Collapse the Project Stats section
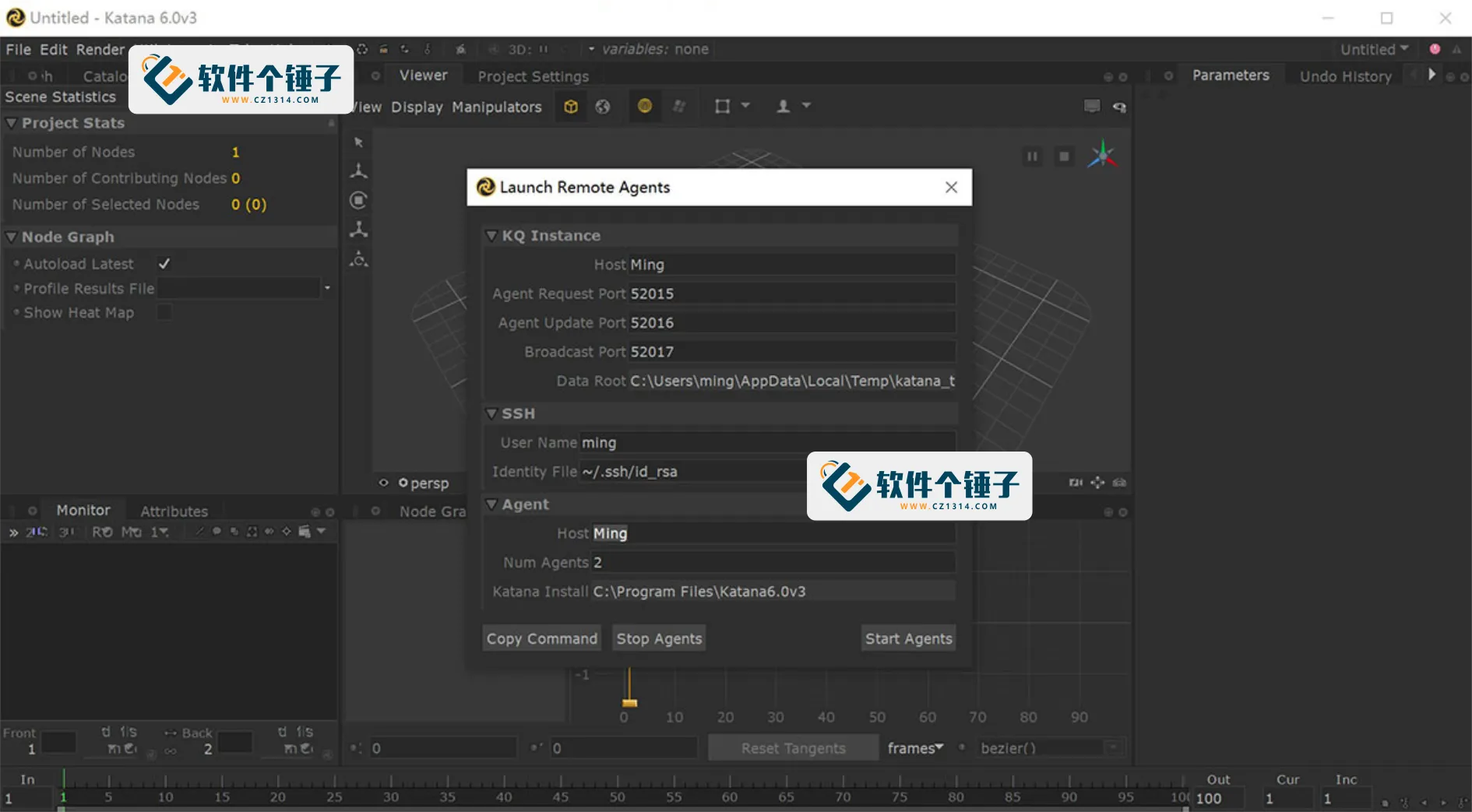 click(11, 123)
